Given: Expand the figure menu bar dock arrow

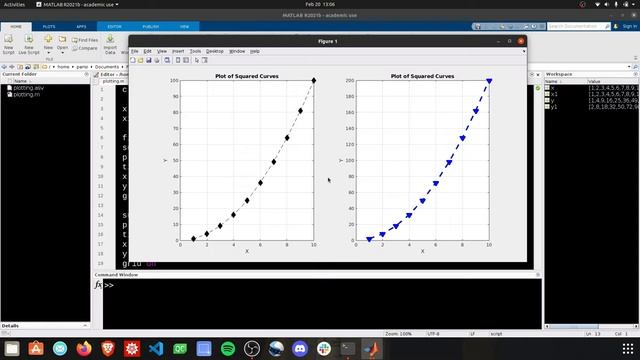Looking at the screenshot, I should point(524,51).
